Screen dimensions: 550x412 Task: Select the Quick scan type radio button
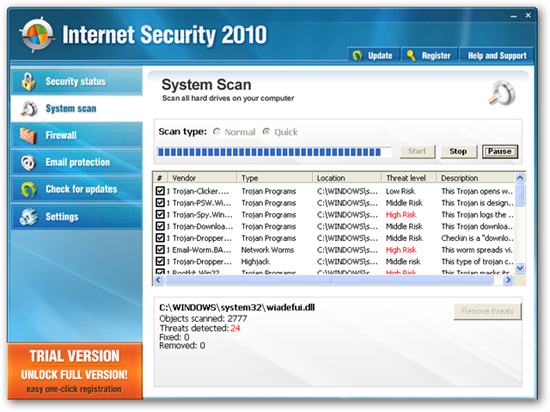click(x=266, y=131)
